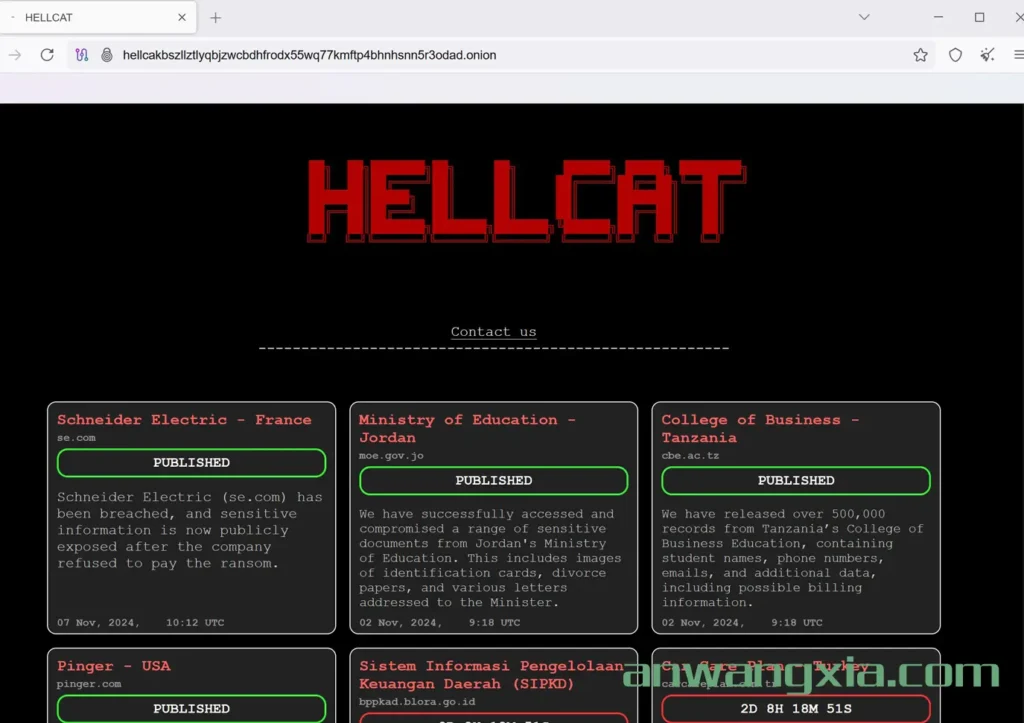Click PUBLISHED button on Ministry of Education card
This screenshot has height=723, width=1024.
click(x=493, y=480)
